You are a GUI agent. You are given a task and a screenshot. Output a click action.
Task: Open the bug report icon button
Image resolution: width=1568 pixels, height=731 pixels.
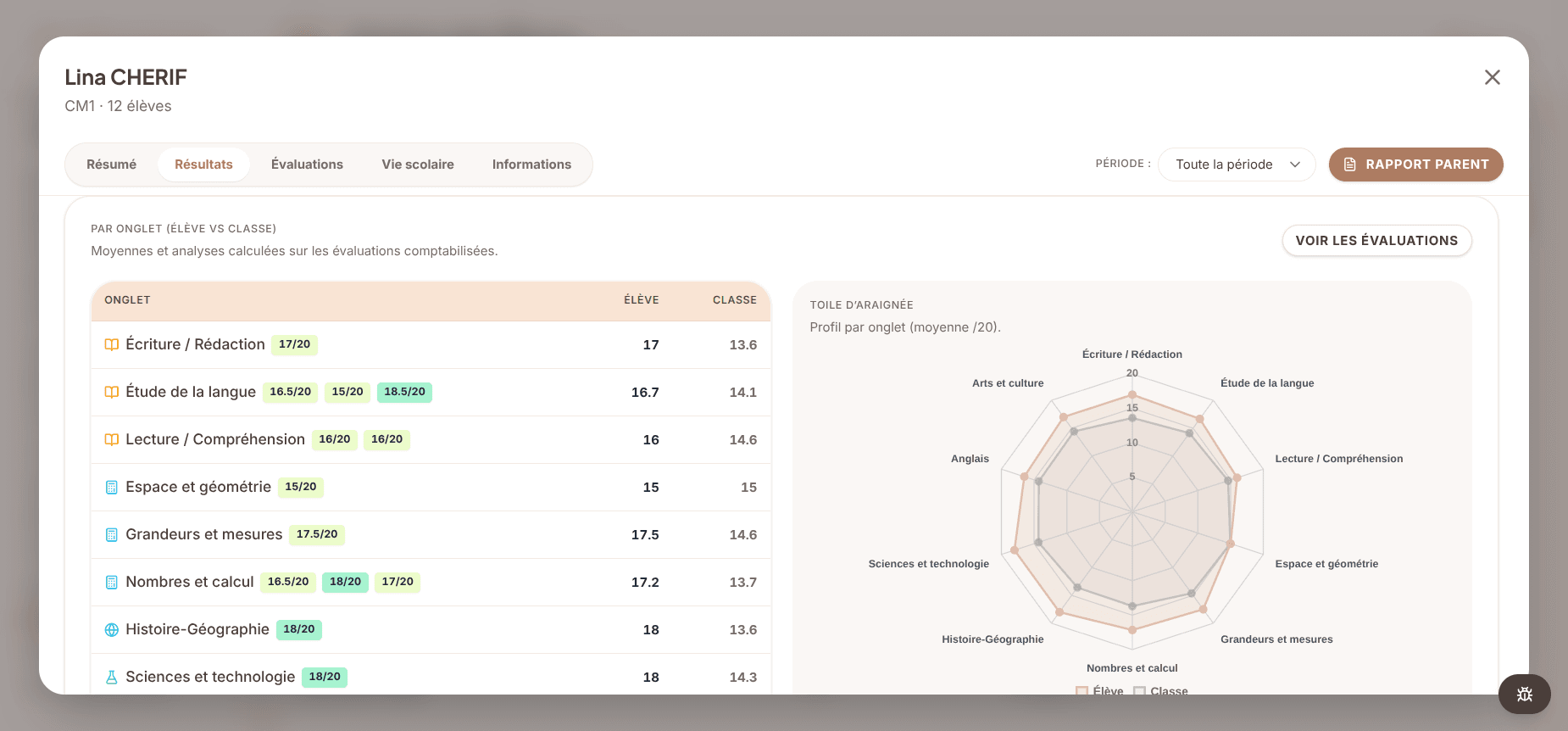pyautogui.click(x=1524, y=694)
